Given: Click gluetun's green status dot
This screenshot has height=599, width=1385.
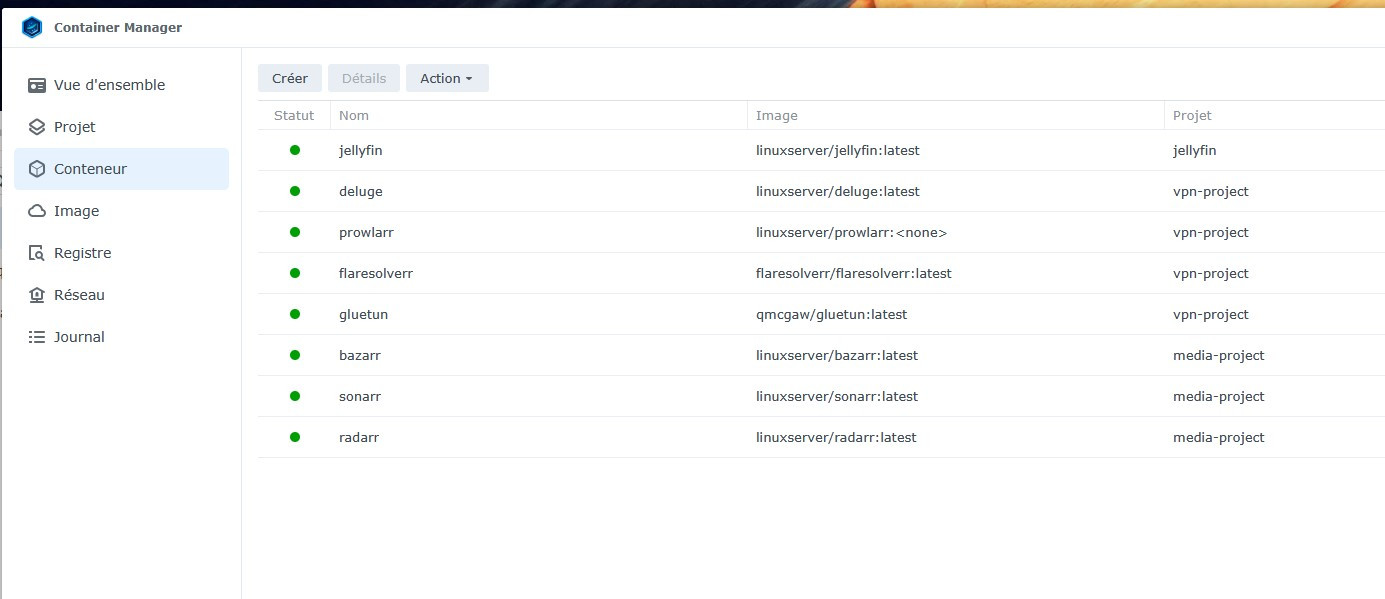Looking at the screenshot, I should pos(295,314).
